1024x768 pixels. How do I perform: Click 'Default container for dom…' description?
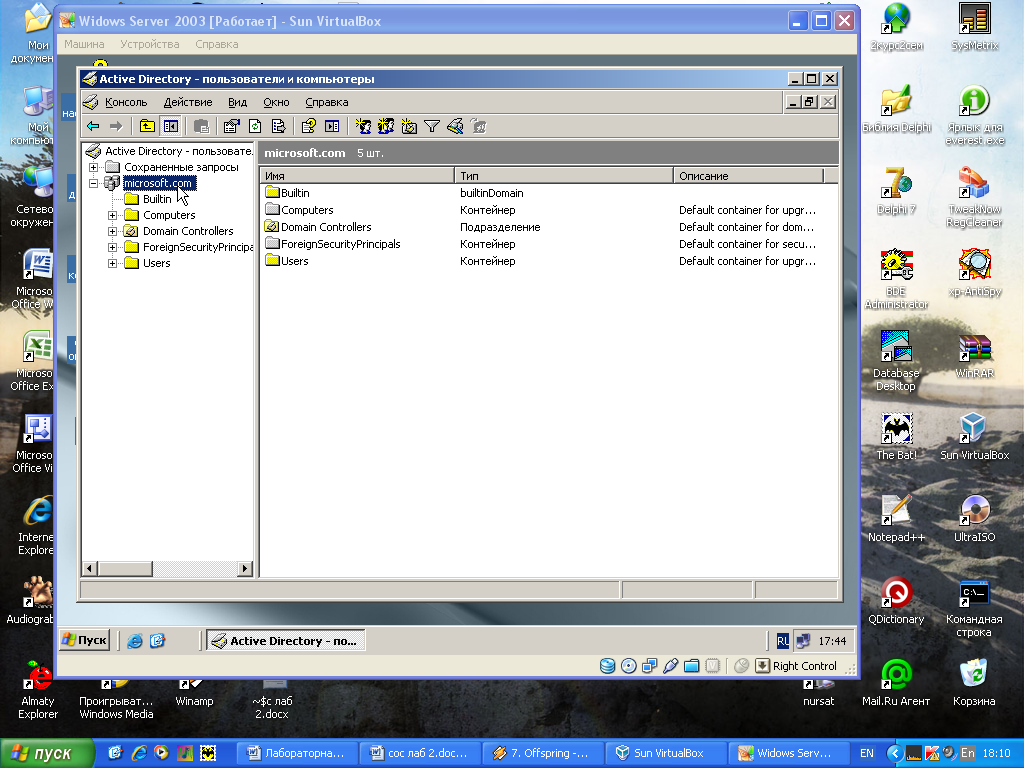pyautogui.click(x=746, y=227)
